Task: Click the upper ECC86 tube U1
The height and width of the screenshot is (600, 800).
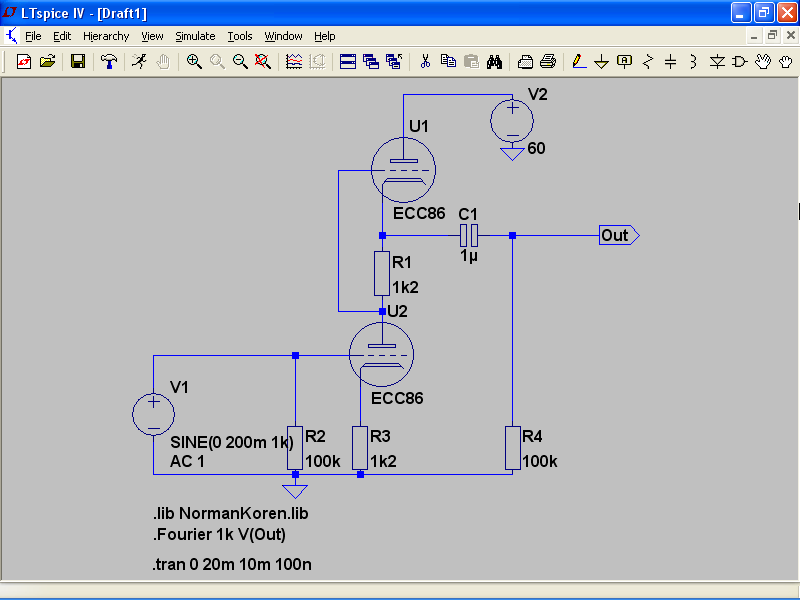Action: [403, 170]
